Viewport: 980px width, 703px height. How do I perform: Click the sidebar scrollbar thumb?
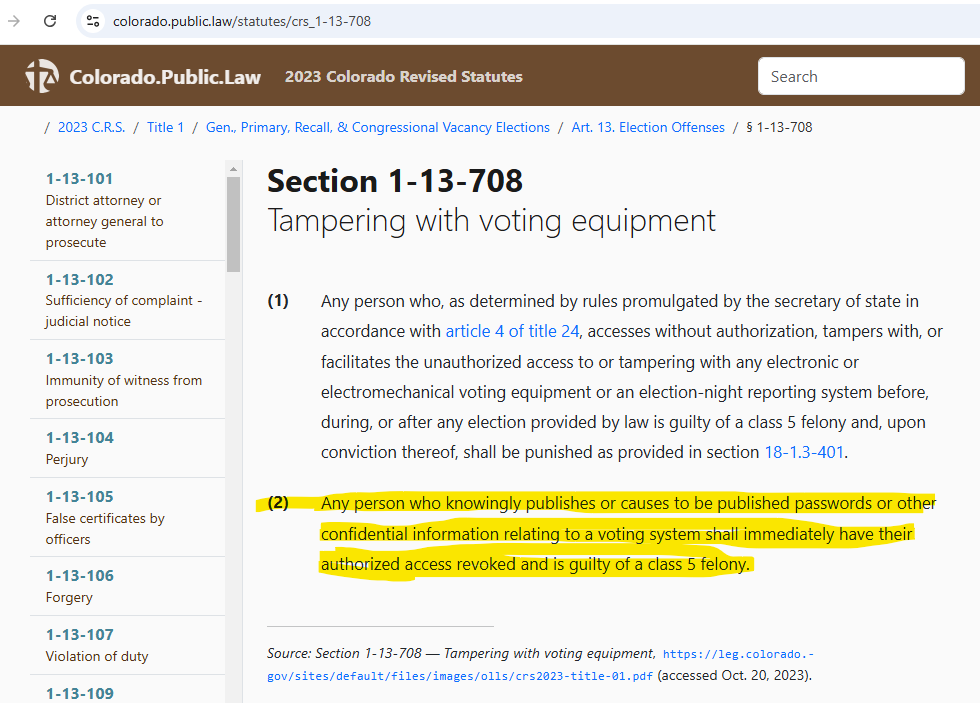tap(233, 224)
